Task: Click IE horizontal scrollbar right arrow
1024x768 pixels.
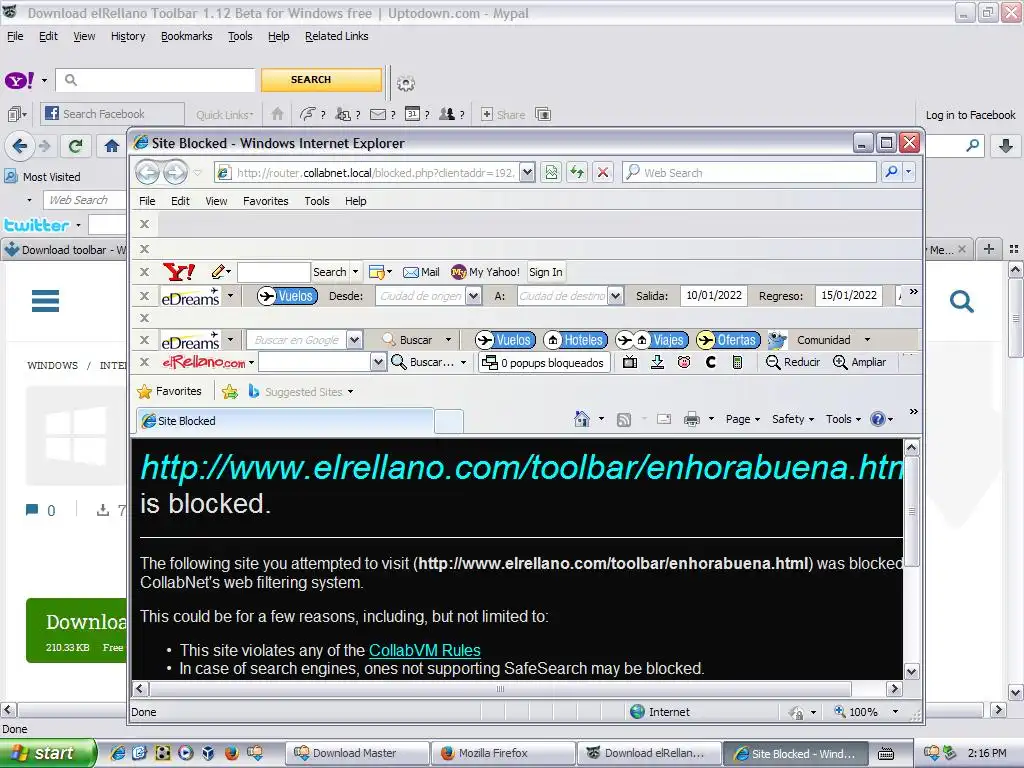Action: pos(894,689)
